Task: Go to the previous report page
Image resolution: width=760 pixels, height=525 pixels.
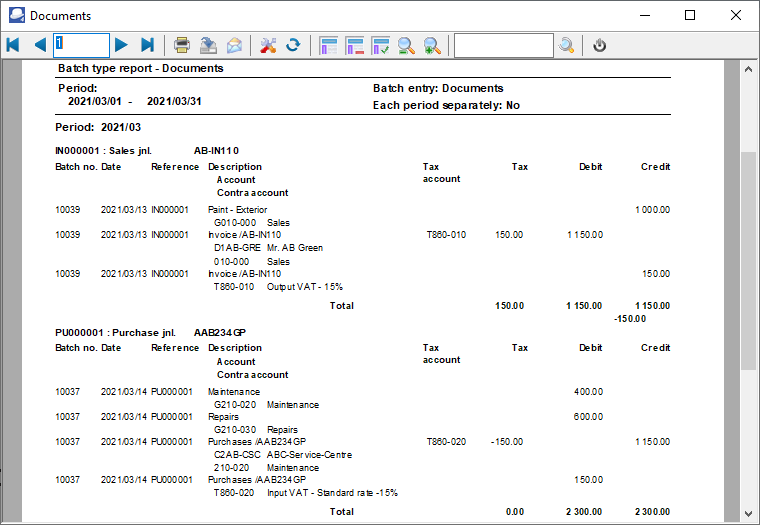Action: 40,45
